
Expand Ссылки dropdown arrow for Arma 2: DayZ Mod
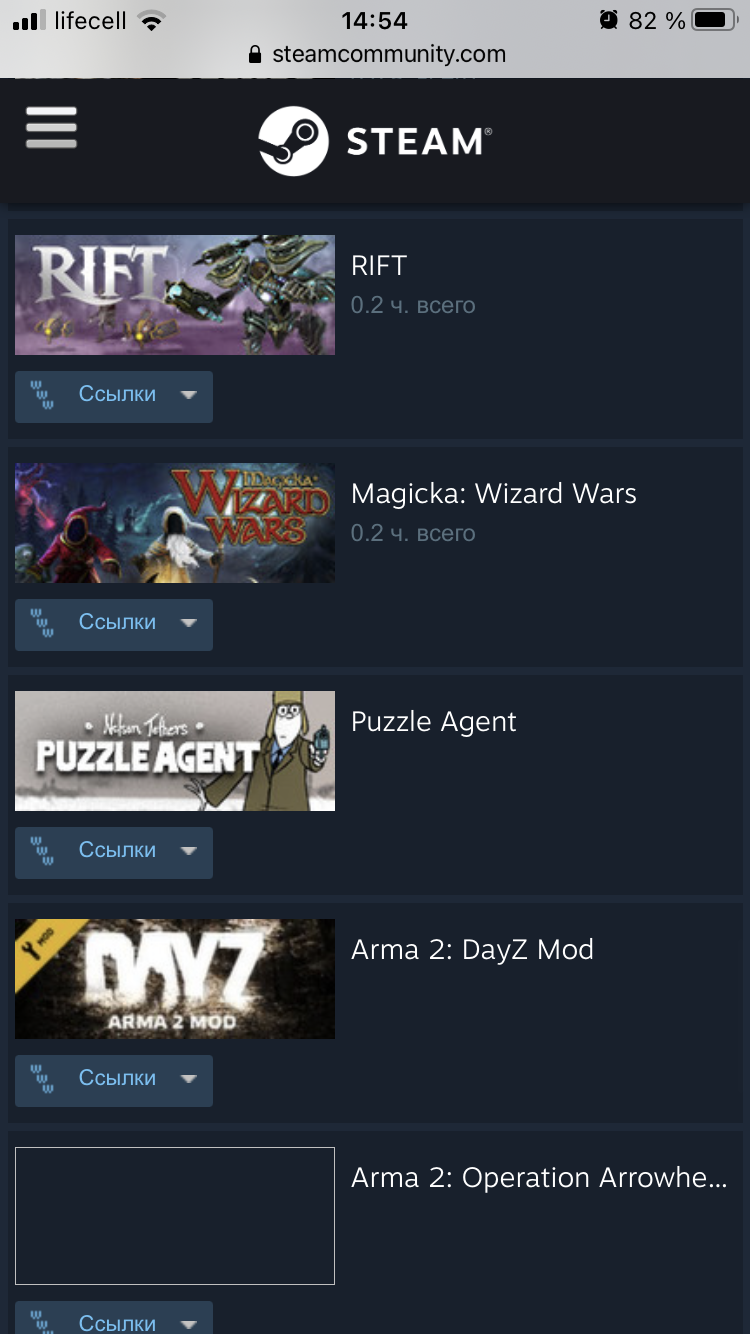tap(188, 1080)
